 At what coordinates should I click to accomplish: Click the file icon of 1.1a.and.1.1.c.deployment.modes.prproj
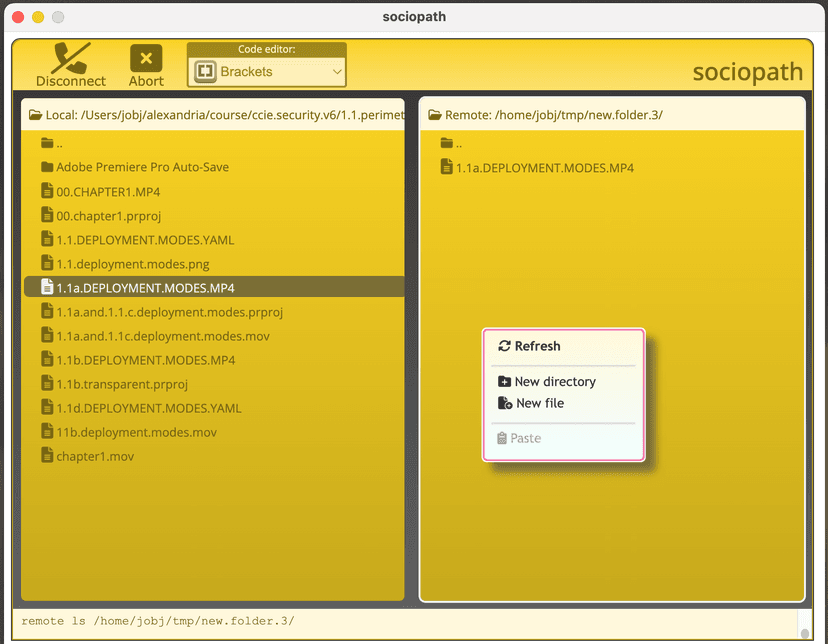click(47, 310)
